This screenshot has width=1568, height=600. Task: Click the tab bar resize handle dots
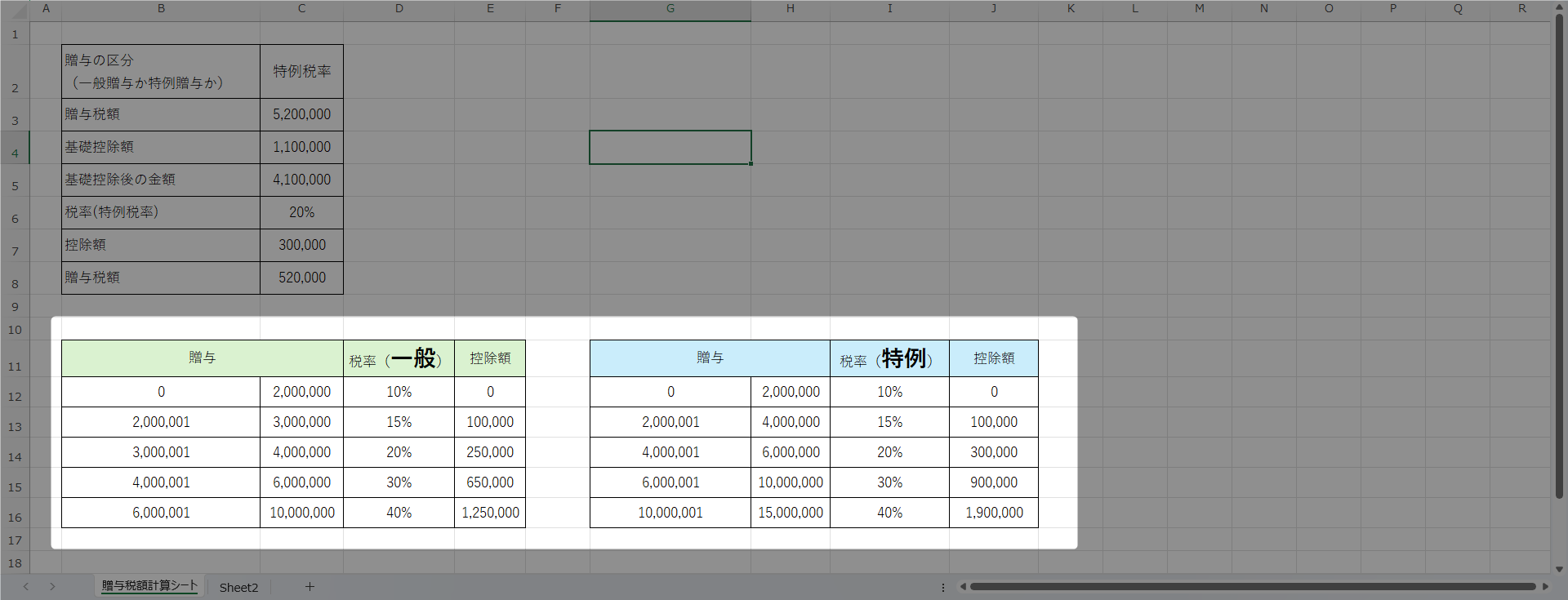tap(942, 587)
